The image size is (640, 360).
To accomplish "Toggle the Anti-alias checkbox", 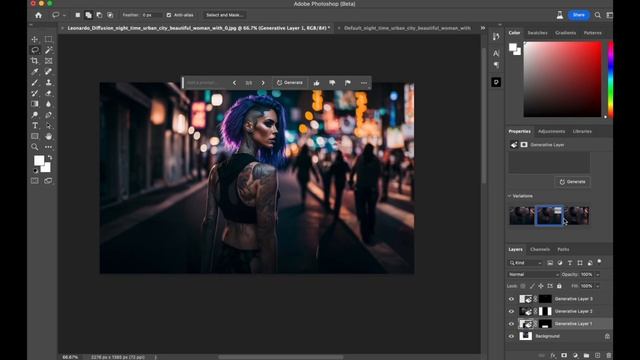I will click(x=169, y=15).
